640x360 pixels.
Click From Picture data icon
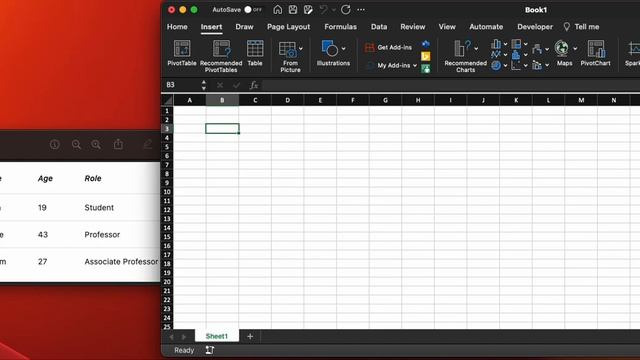point(288,49)
